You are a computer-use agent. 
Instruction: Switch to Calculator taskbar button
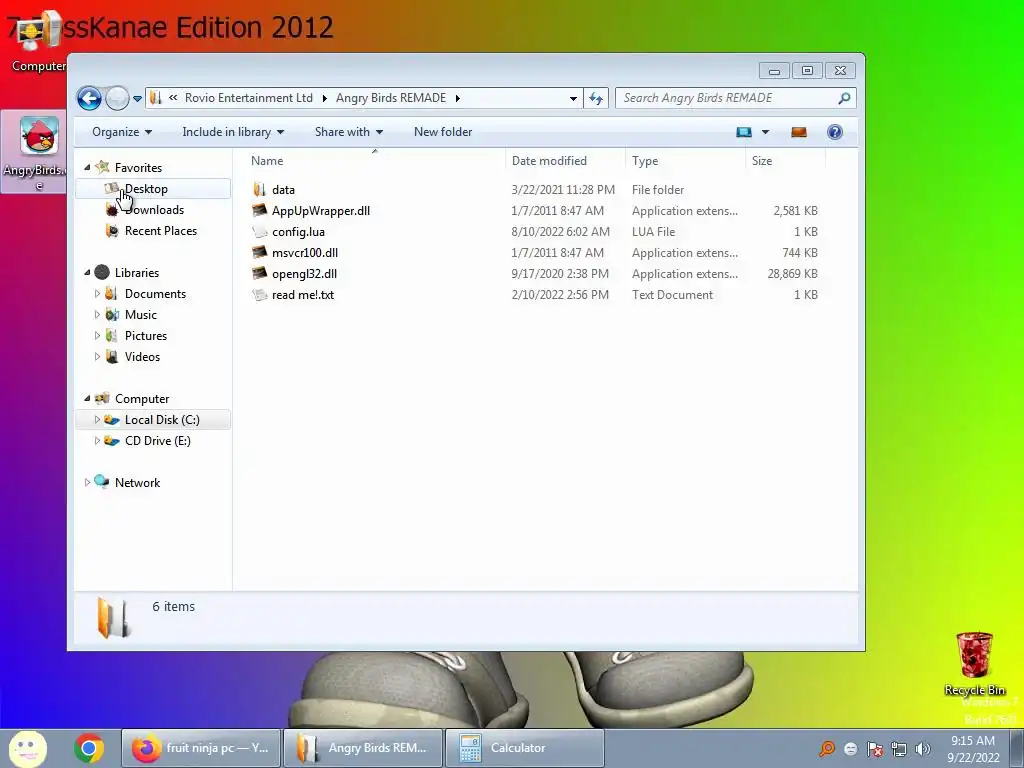click(525, 748)
